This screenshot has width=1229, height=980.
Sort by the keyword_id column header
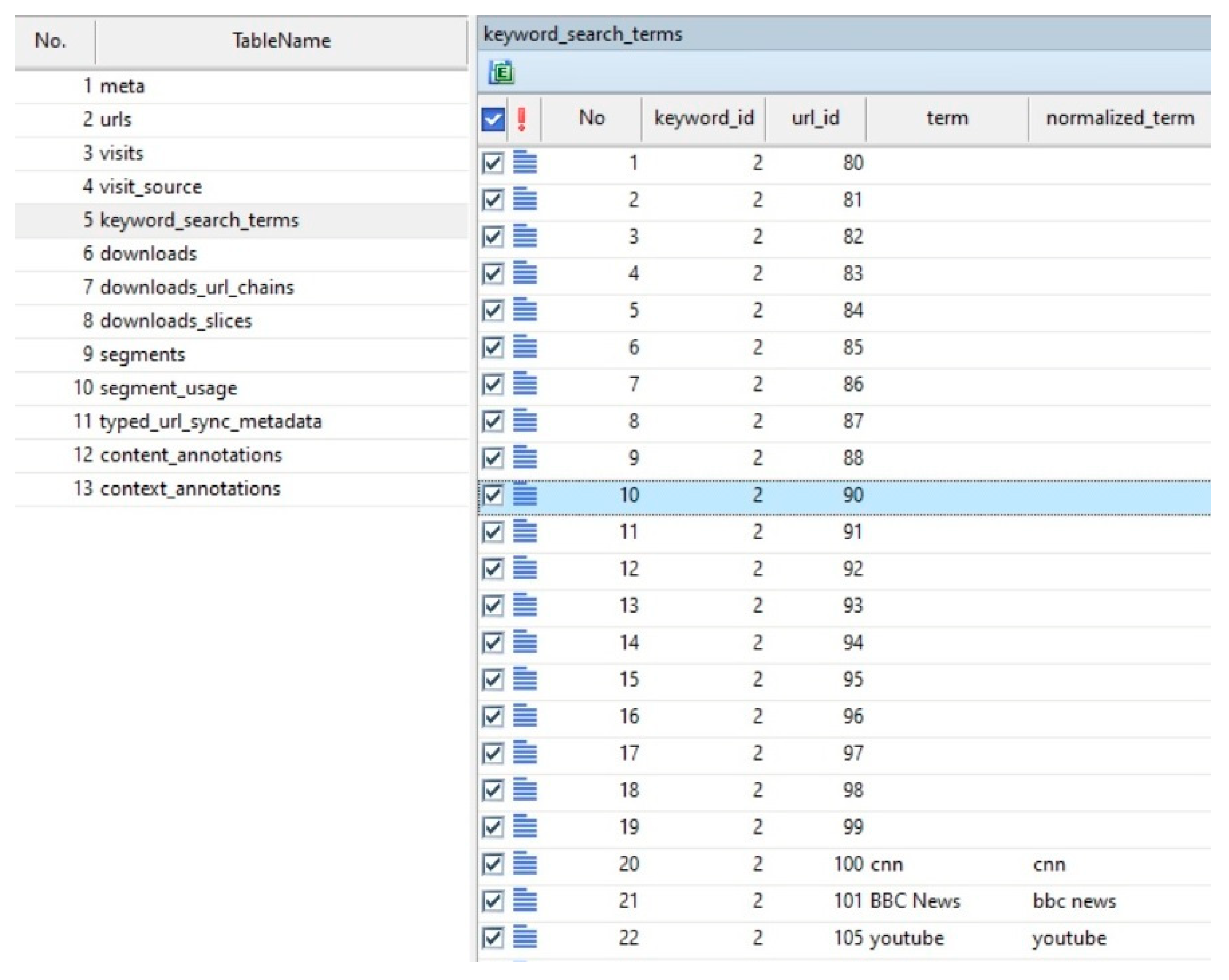(703, 118)
